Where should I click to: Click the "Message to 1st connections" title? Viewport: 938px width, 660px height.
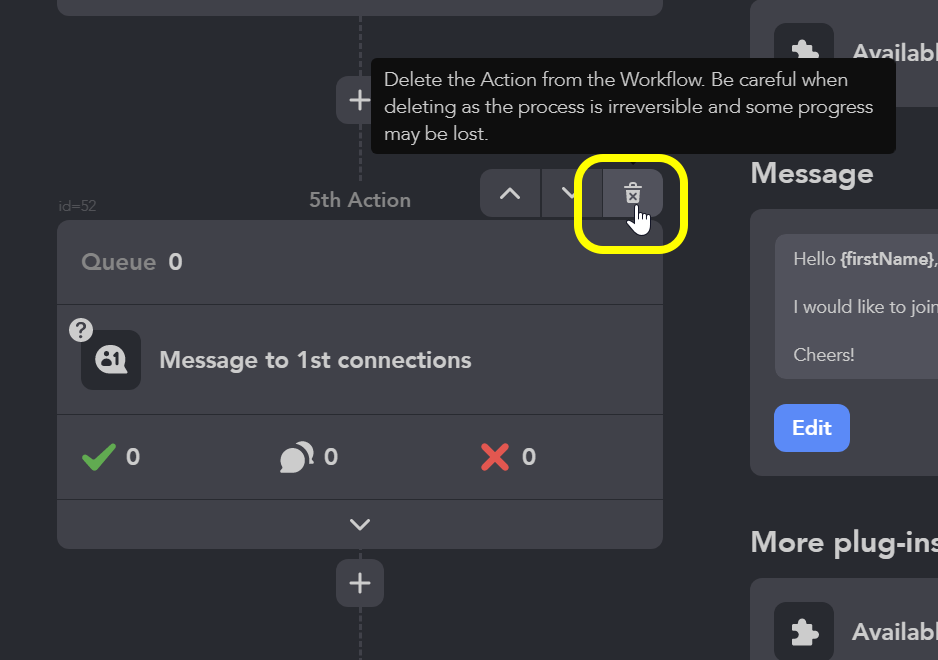pyautogui.click(x=315, y=360)
